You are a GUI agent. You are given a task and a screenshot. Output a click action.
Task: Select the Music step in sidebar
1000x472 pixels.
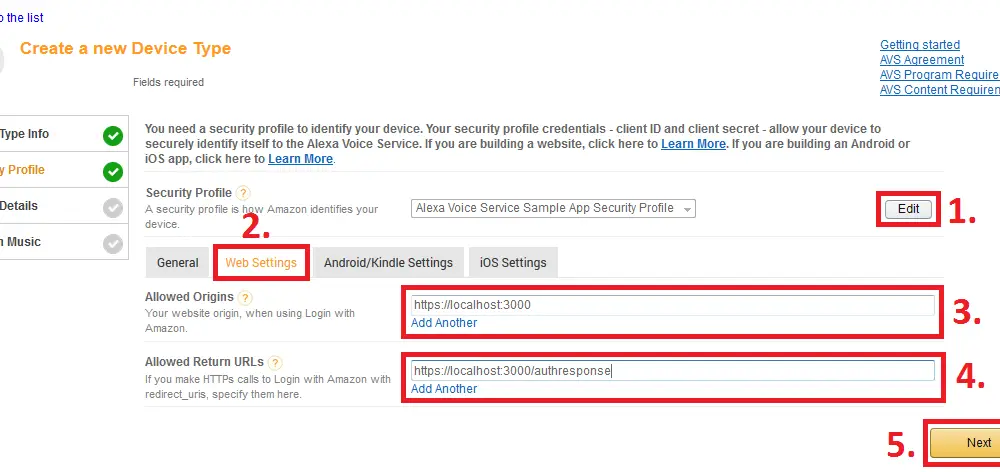click(x=64, y=242)
